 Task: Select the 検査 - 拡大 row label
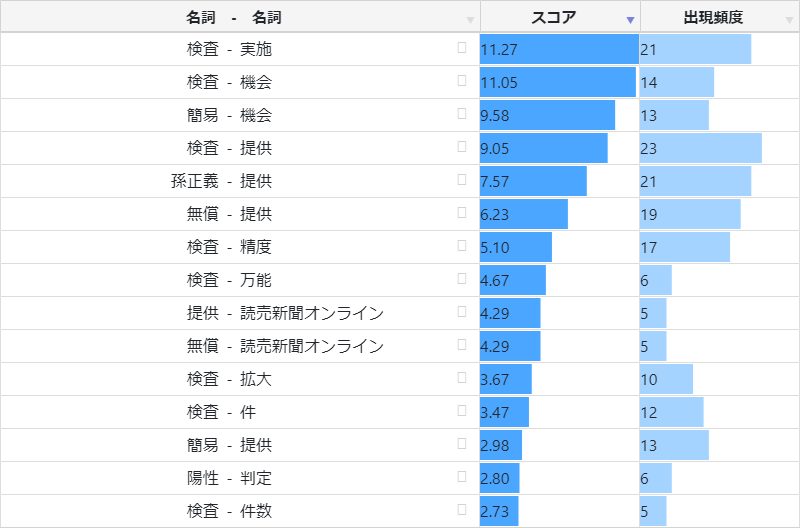click(x=229, y=379)
